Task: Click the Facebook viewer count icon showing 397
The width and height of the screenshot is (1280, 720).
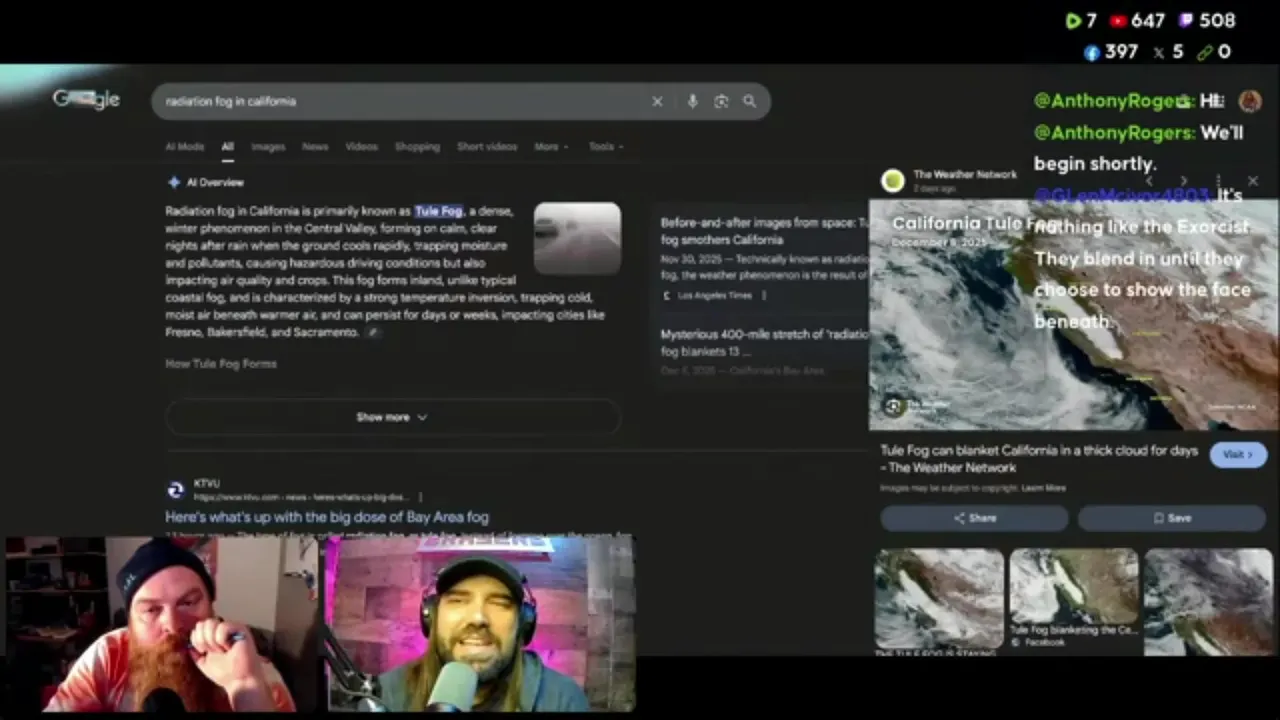Action: 1092,52
